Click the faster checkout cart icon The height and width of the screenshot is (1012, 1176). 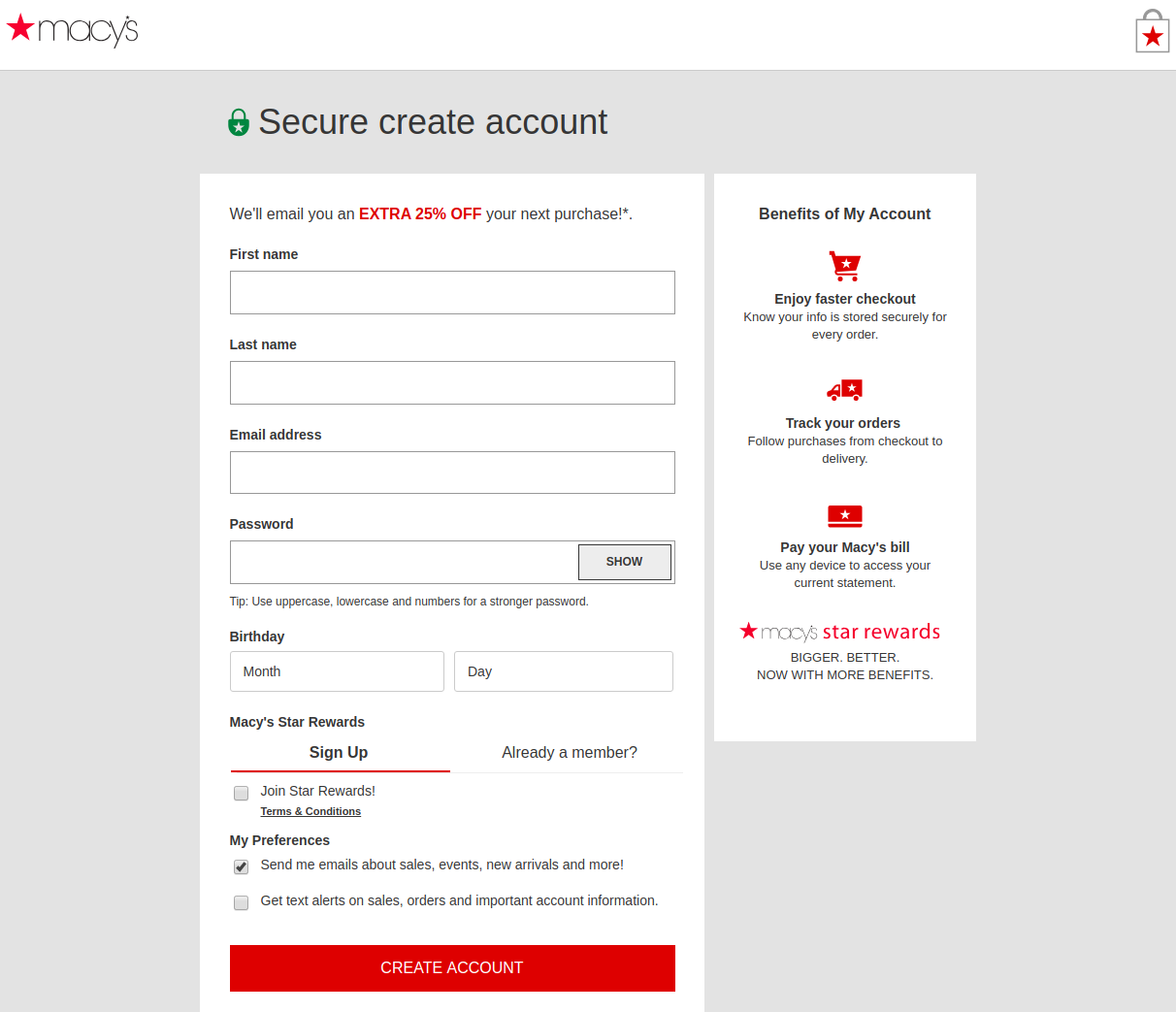coord(845,266)
